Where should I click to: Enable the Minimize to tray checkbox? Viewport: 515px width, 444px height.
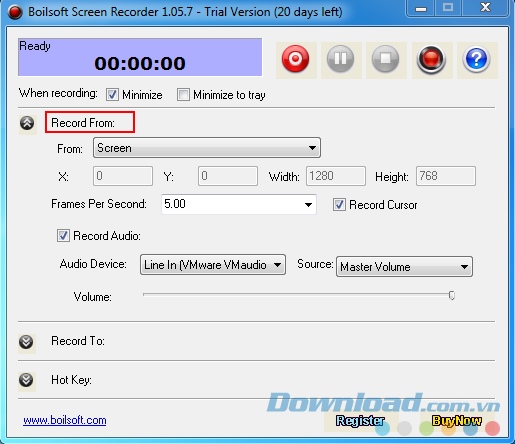tap(183, 95)
